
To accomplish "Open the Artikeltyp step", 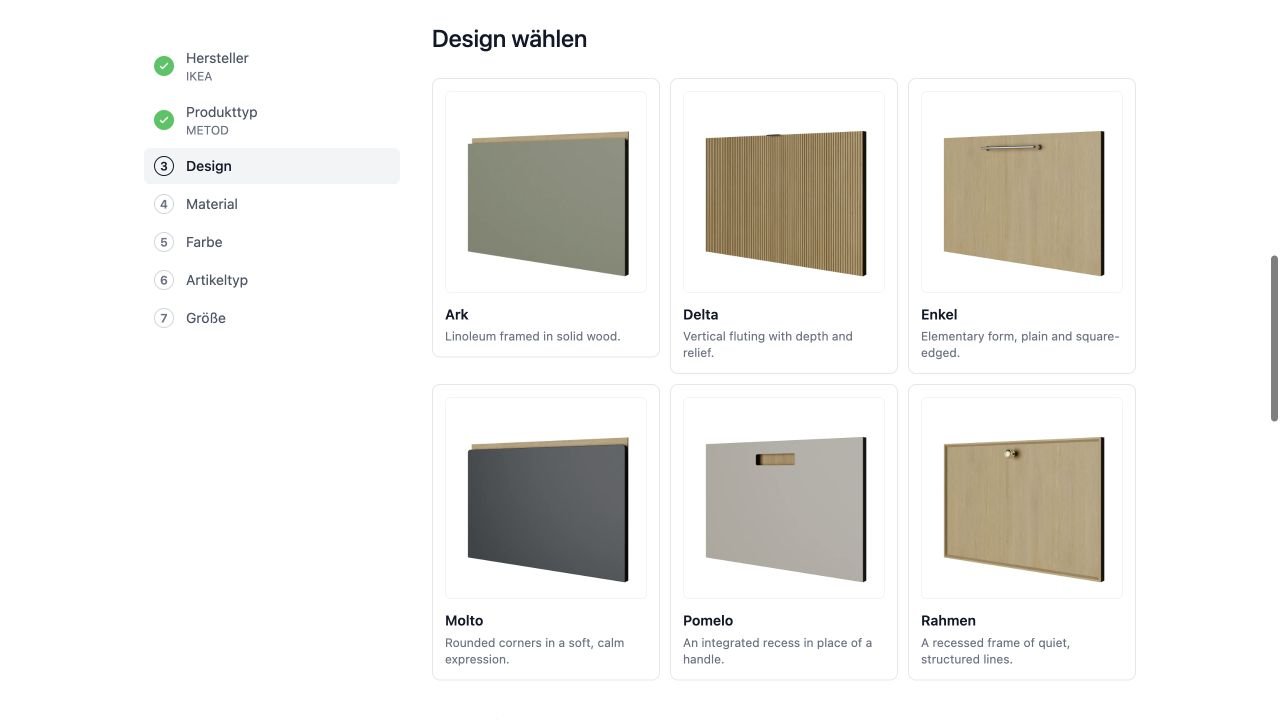I will [272, 280].
